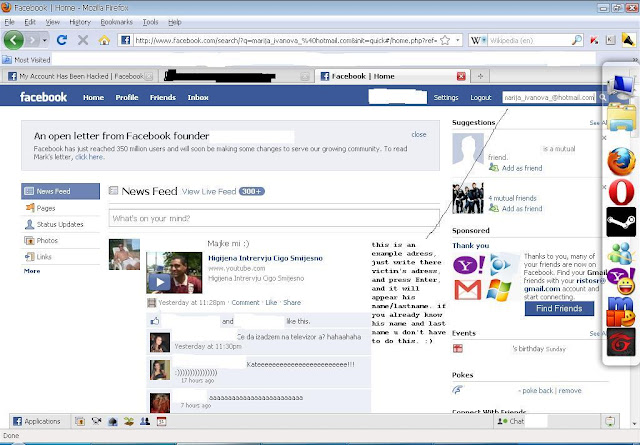The width and height of the screenshot is (640, 445).
Task: Open Status Updates in left sidebar
Action: coord(60,224)
